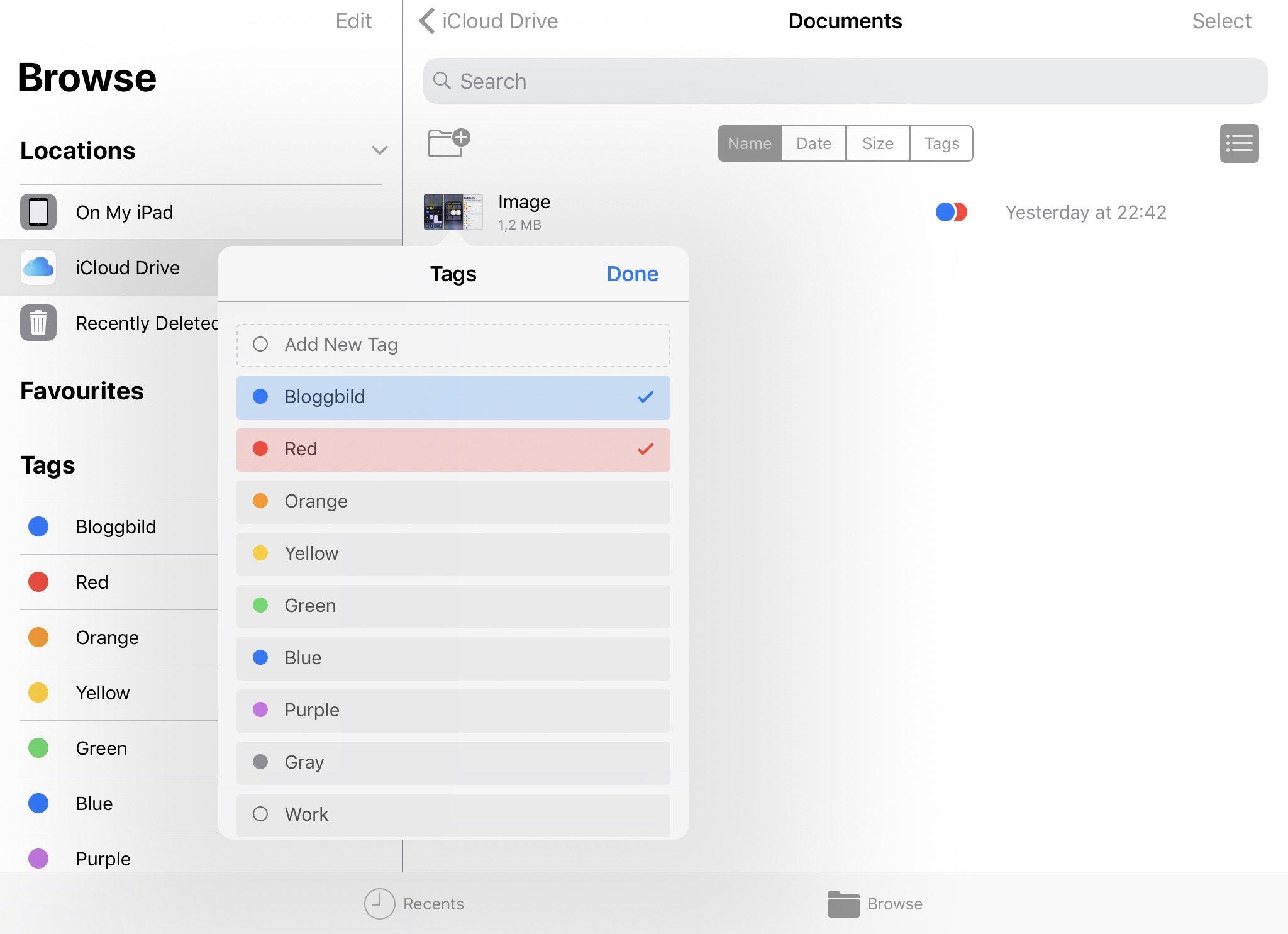Screen dimensions: 1288x934
Task: Sort files by Date
Action: (x=813, y=143)
